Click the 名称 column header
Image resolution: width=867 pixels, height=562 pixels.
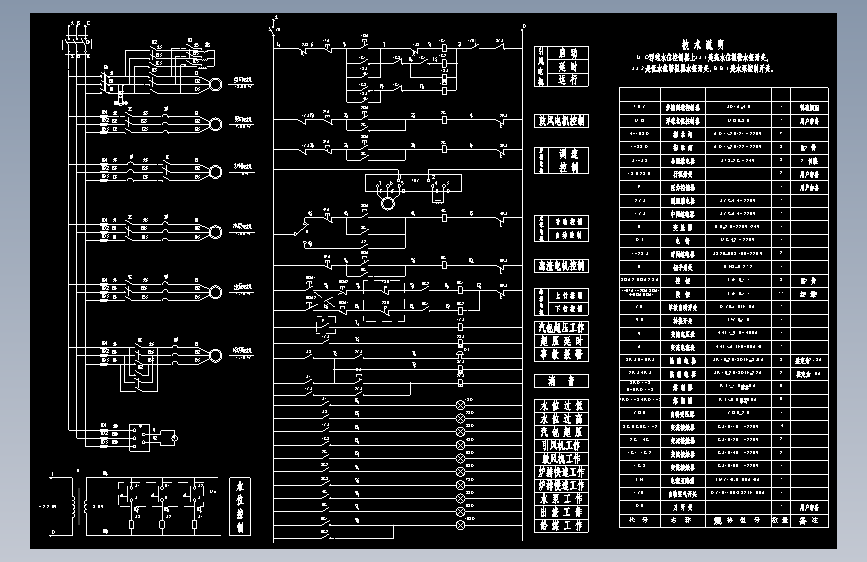click(682, 520)
